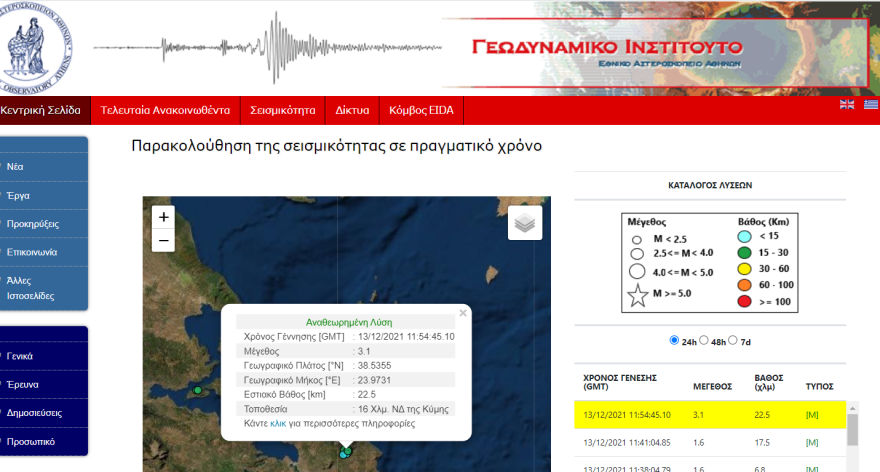Click the M < 2.5 legend circle
Image resolution: width=880 pixels, height=472 pixels.
[636, 240]
